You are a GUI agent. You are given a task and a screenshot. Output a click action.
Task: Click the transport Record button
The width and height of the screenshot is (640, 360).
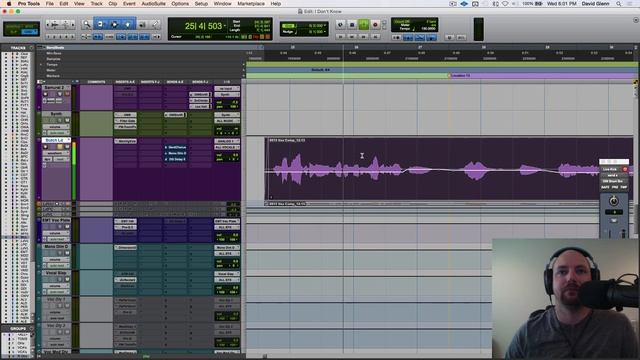point(375,25)
